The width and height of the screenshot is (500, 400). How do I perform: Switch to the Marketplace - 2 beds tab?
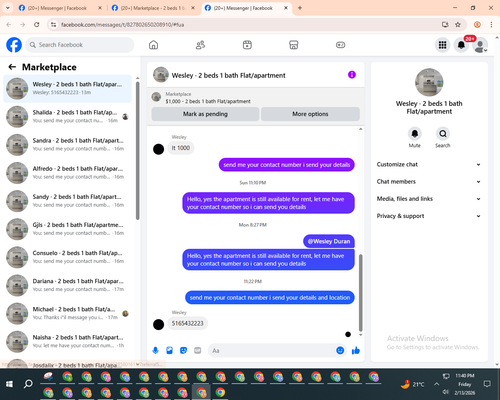[153, 8]
